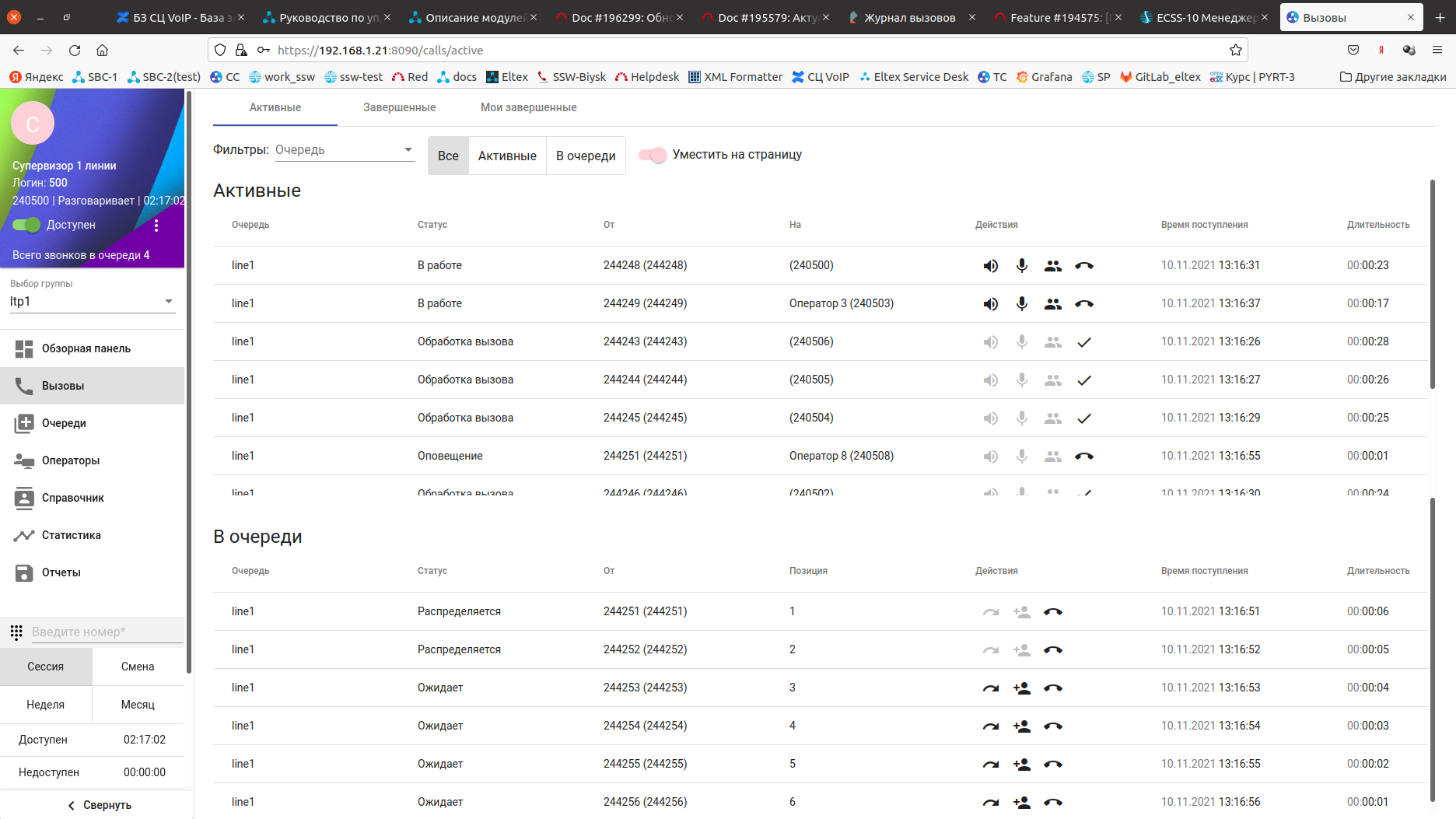1456x819 pixels.
Task: Toggle the Доступен availability switch
Action: coord(26,225)
